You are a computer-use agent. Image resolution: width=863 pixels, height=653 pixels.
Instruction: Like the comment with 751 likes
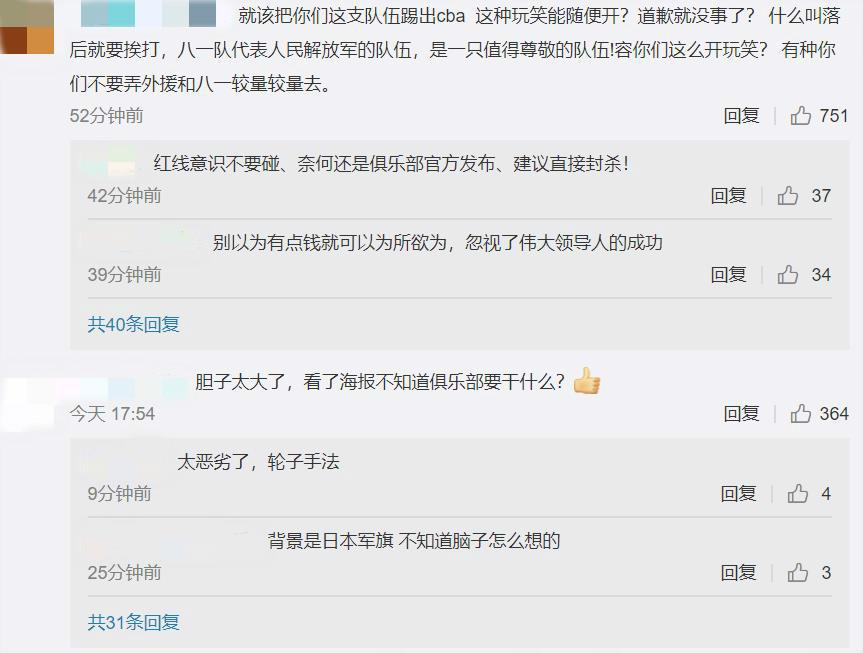[x=800, y=116]
